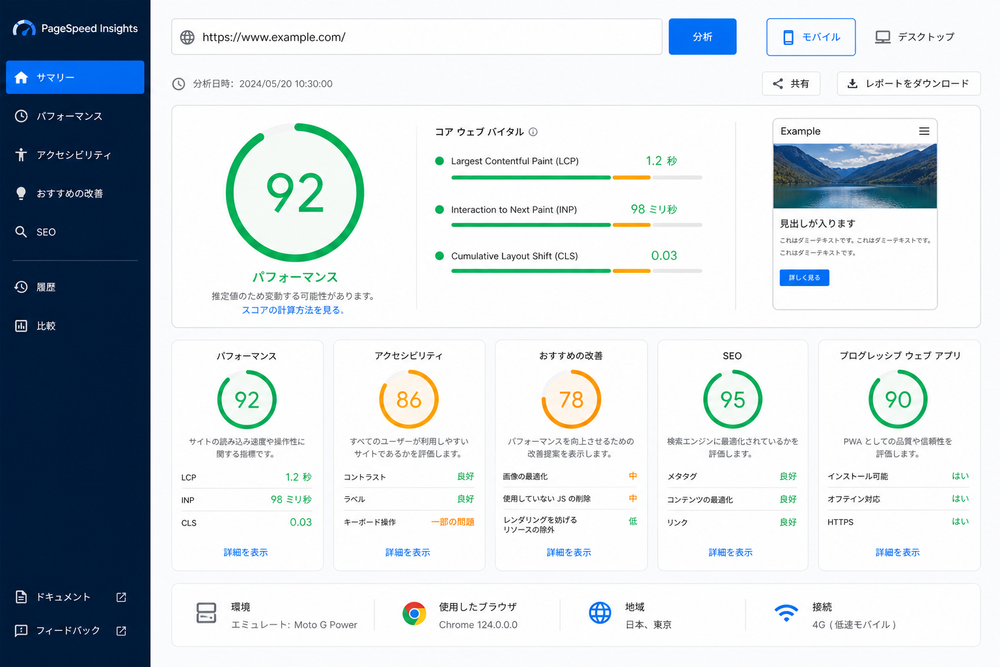Click the INP progress bar
The image size is (1000, 667).
(x=577, y=225)
